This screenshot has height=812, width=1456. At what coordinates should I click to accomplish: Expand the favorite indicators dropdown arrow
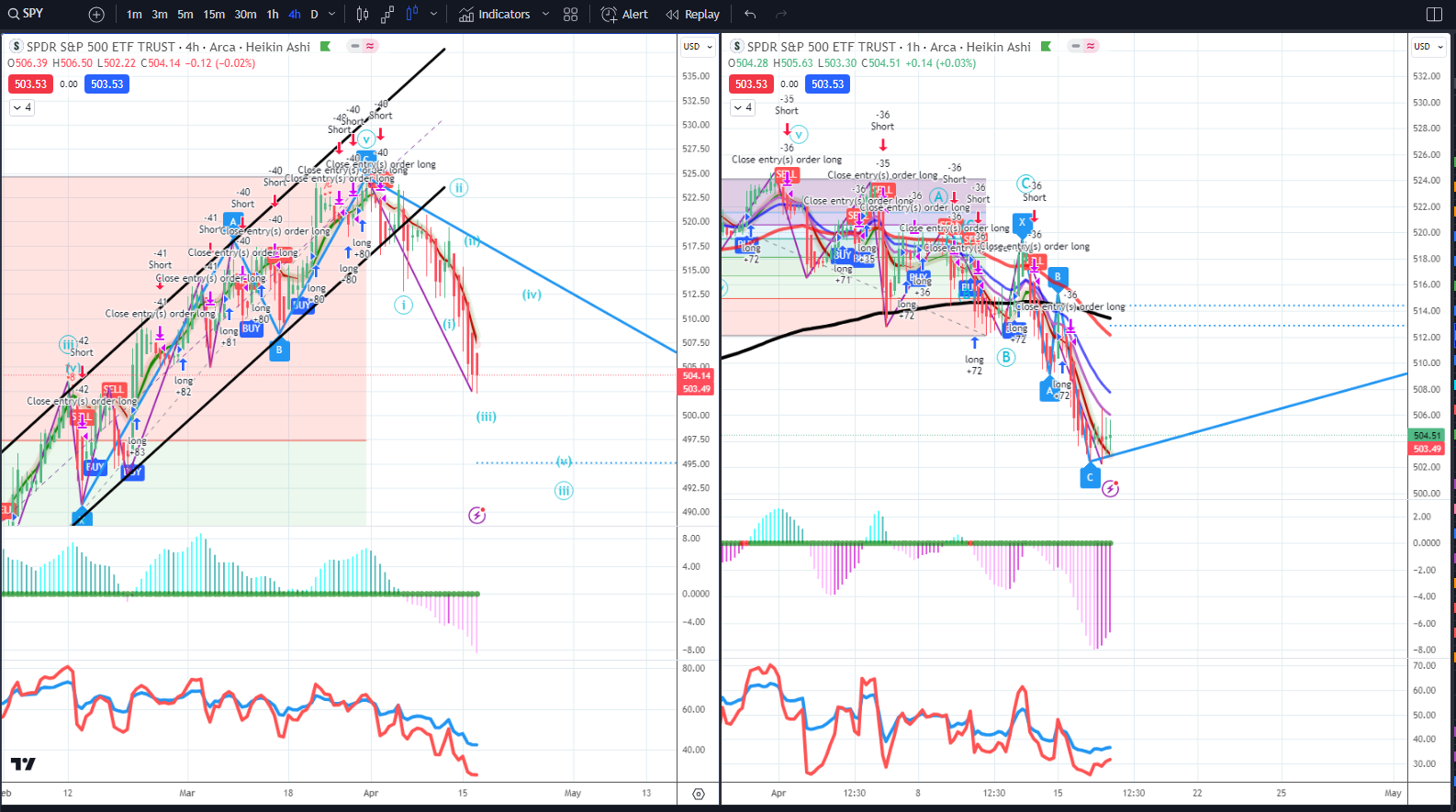[x=545, y=15]
